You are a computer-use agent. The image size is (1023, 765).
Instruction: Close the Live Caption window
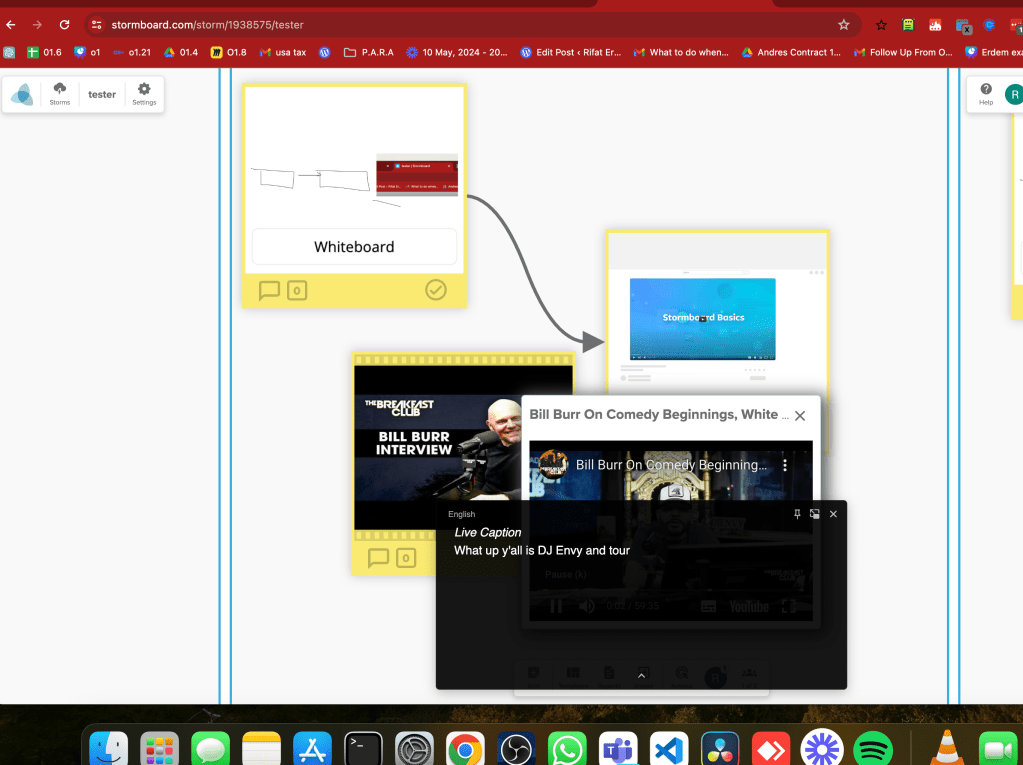833,514
